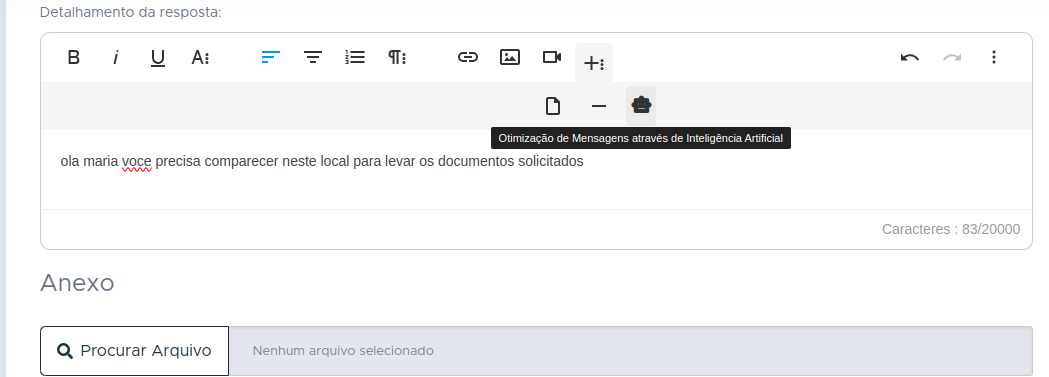Insert an image into the editor

(510, 57)
